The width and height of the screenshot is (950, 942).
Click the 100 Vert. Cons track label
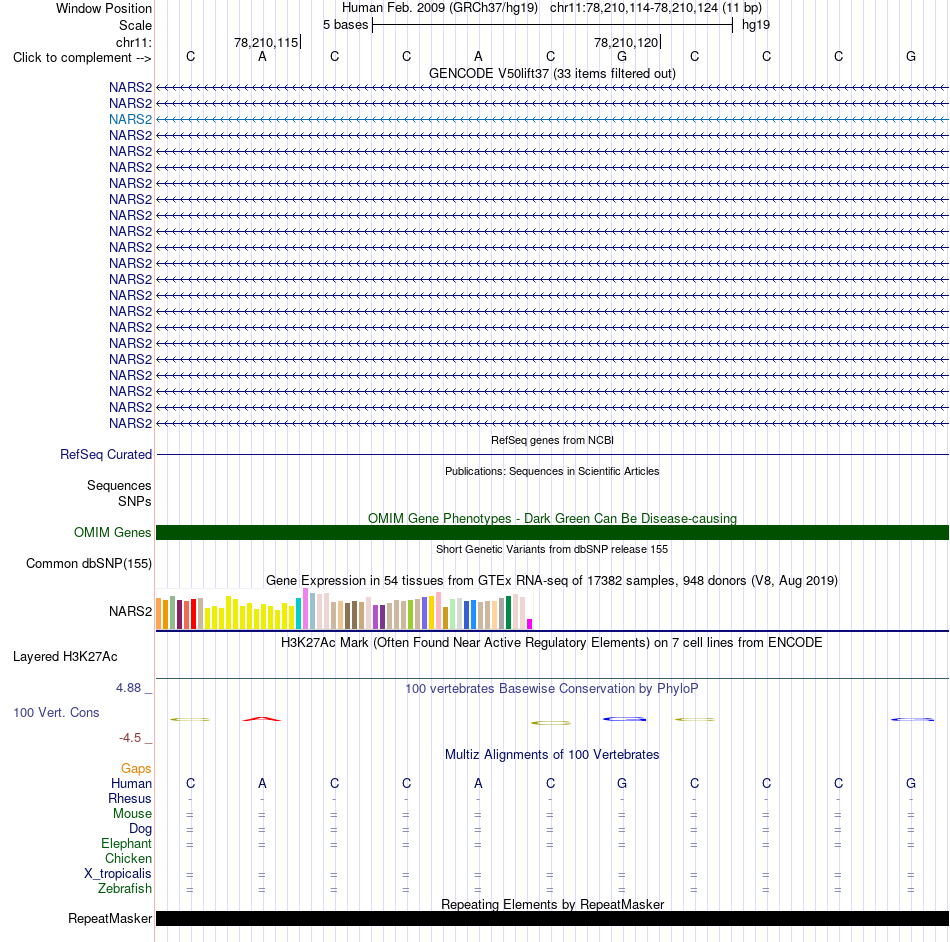(56, 712)
